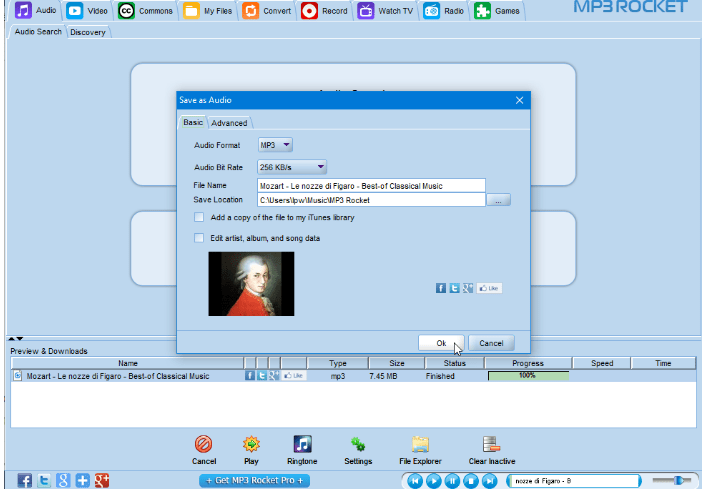Click the Twitter icon in download row
This screenshot has width=707, height=497.
point(262,376)
